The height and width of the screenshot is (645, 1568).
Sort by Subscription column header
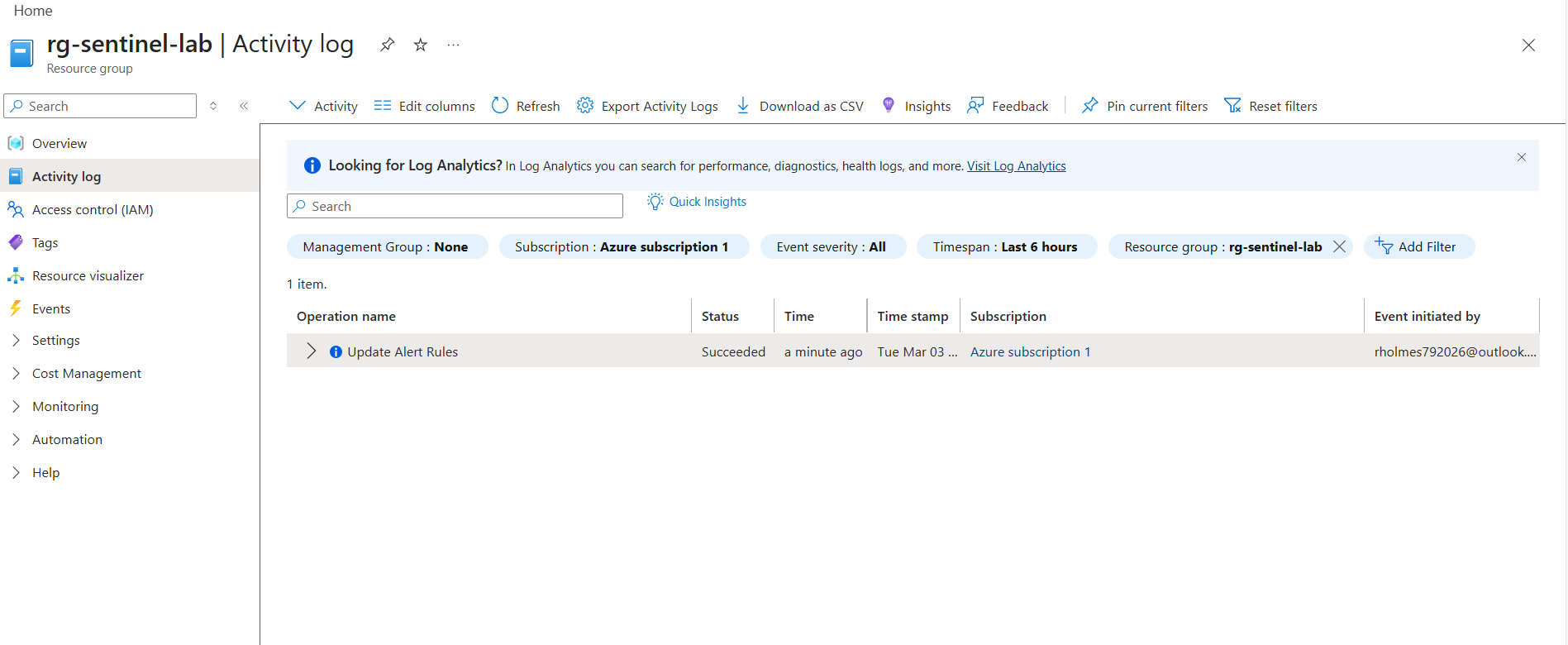(1008, 317)
